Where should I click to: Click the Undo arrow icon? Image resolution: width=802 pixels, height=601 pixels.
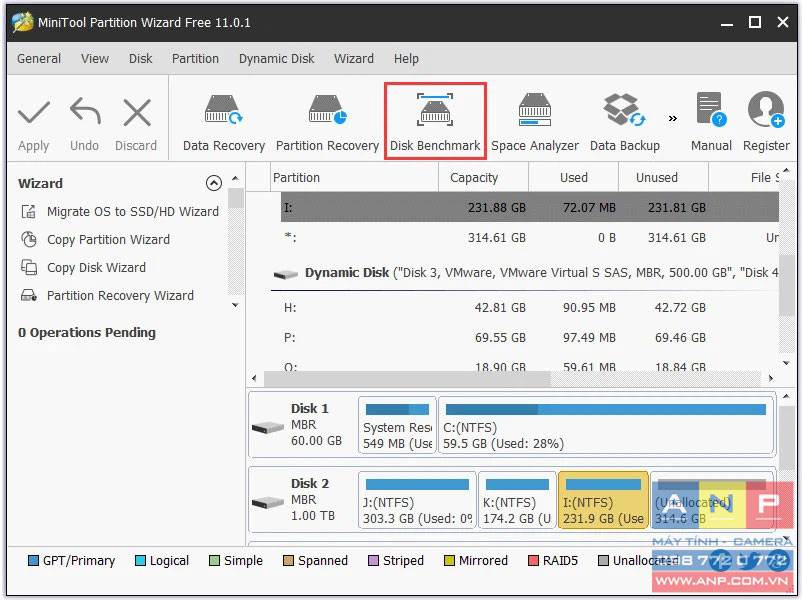[85, 111]
